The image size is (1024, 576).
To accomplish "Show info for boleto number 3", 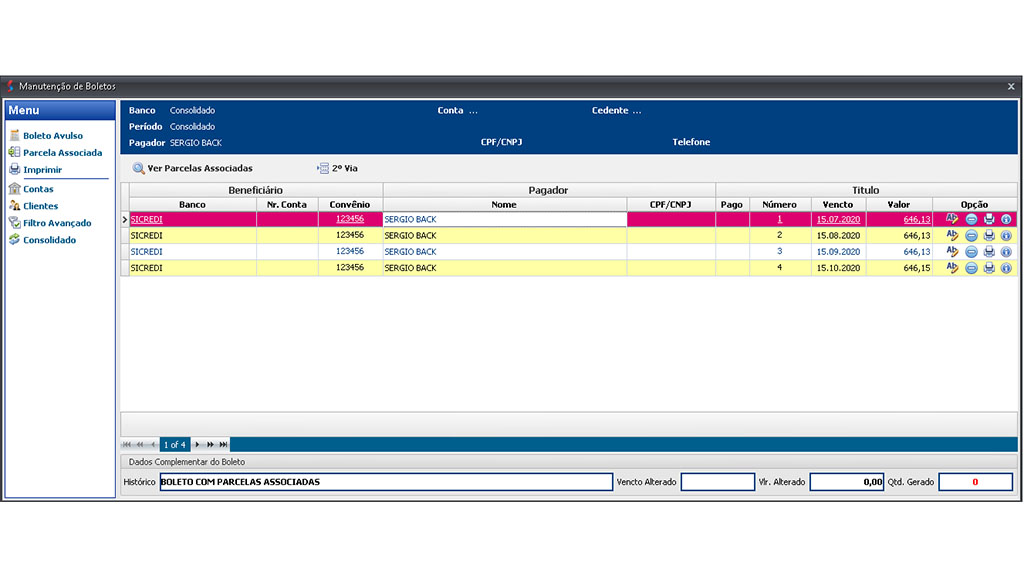I will click(x=1006, y=252).
